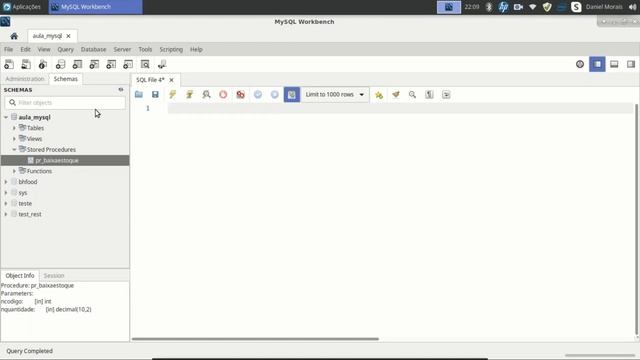
Task: Save the SQL script to file
Action: (x=155, y=94)
